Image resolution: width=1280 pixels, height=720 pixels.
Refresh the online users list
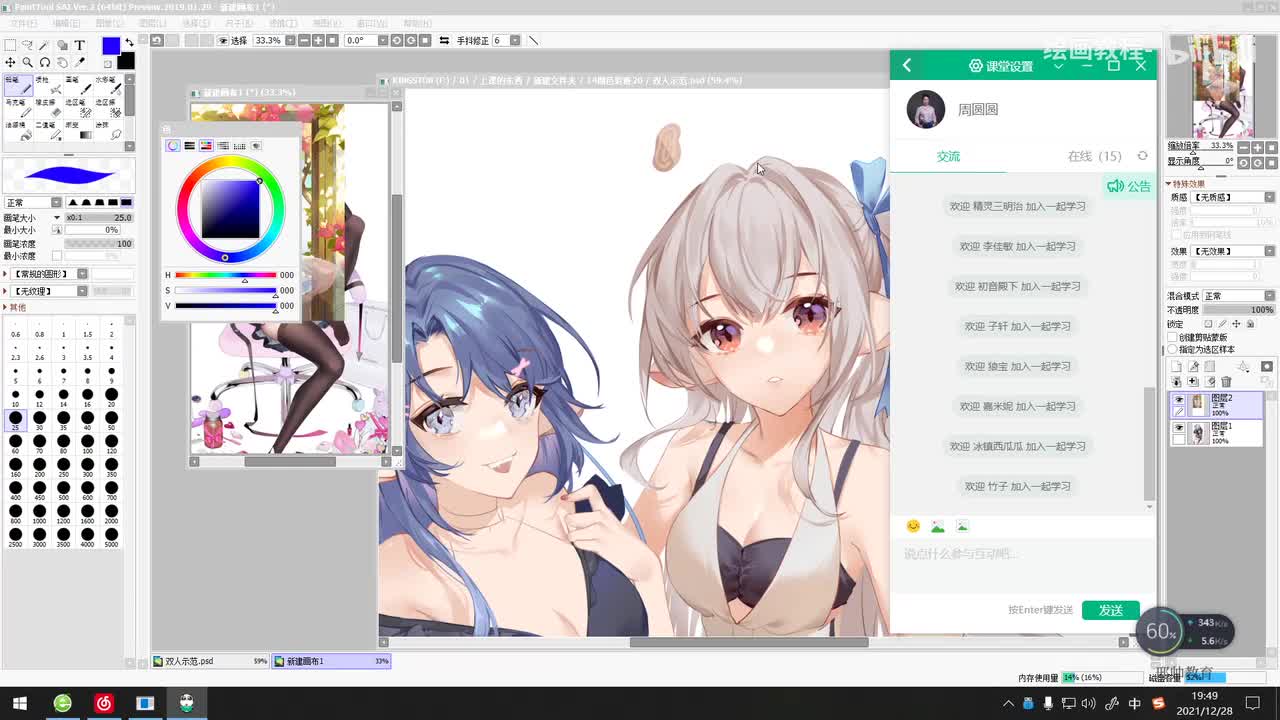[x=1142, y=156]
